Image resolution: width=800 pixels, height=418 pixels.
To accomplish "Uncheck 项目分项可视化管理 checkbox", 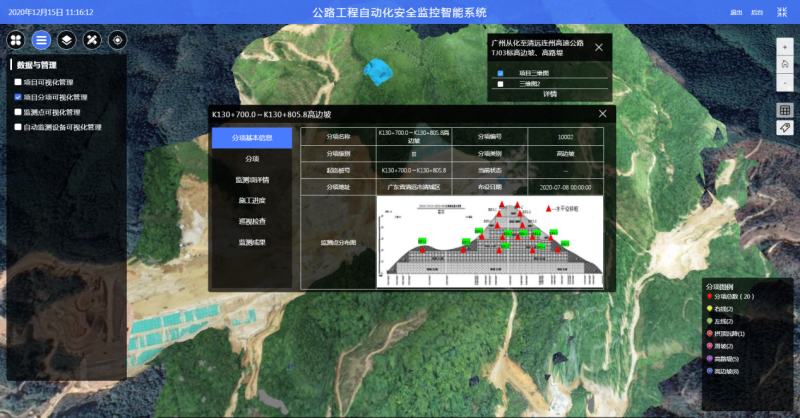I will point(17,97).
